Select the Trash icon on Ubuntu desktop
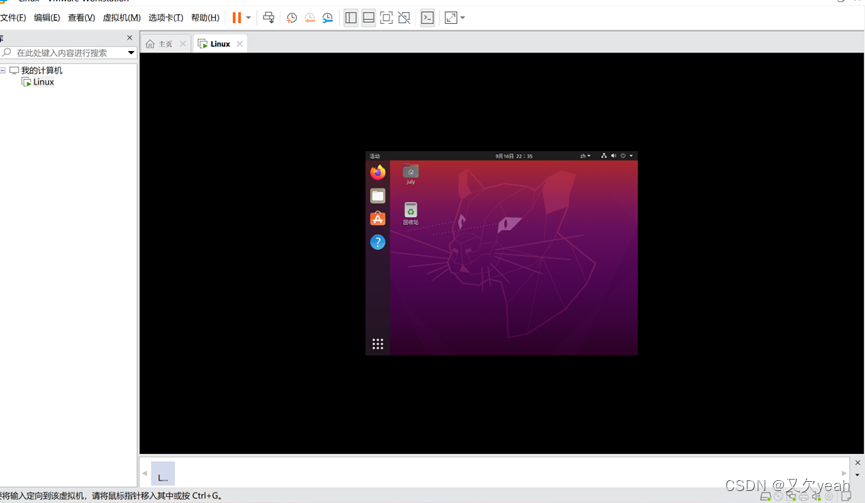The height and width of the screenshot is (503, 865). click(410, 213)
